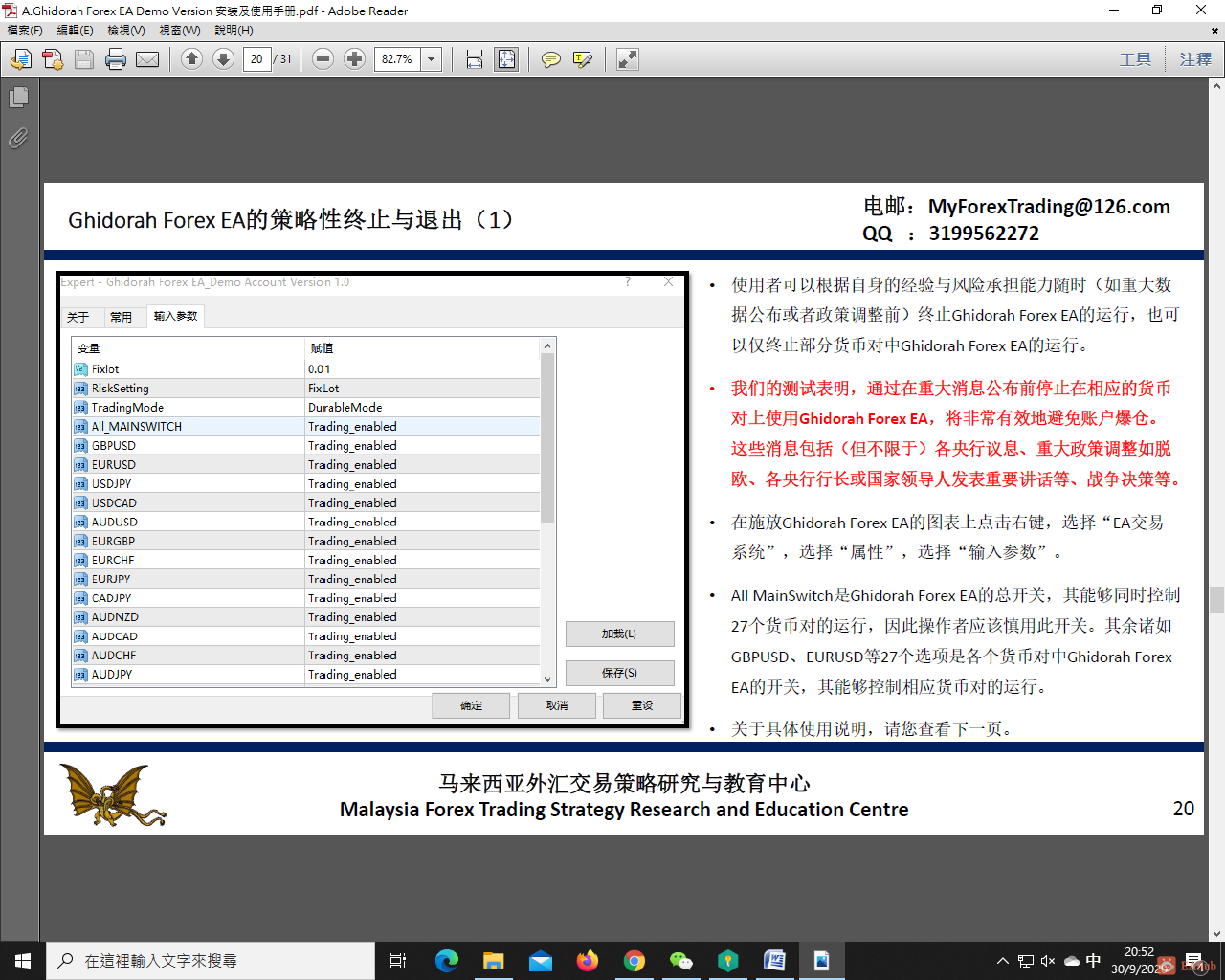This screenshot has height=980, width=1225.
Task: Add a sticky note comment
Action: pyautogui.click(x=551, y=59)
